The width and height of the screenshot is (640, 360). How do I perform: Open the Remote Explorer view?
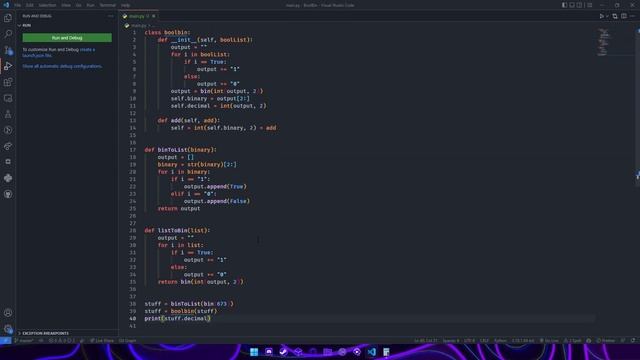click(8, 98)
